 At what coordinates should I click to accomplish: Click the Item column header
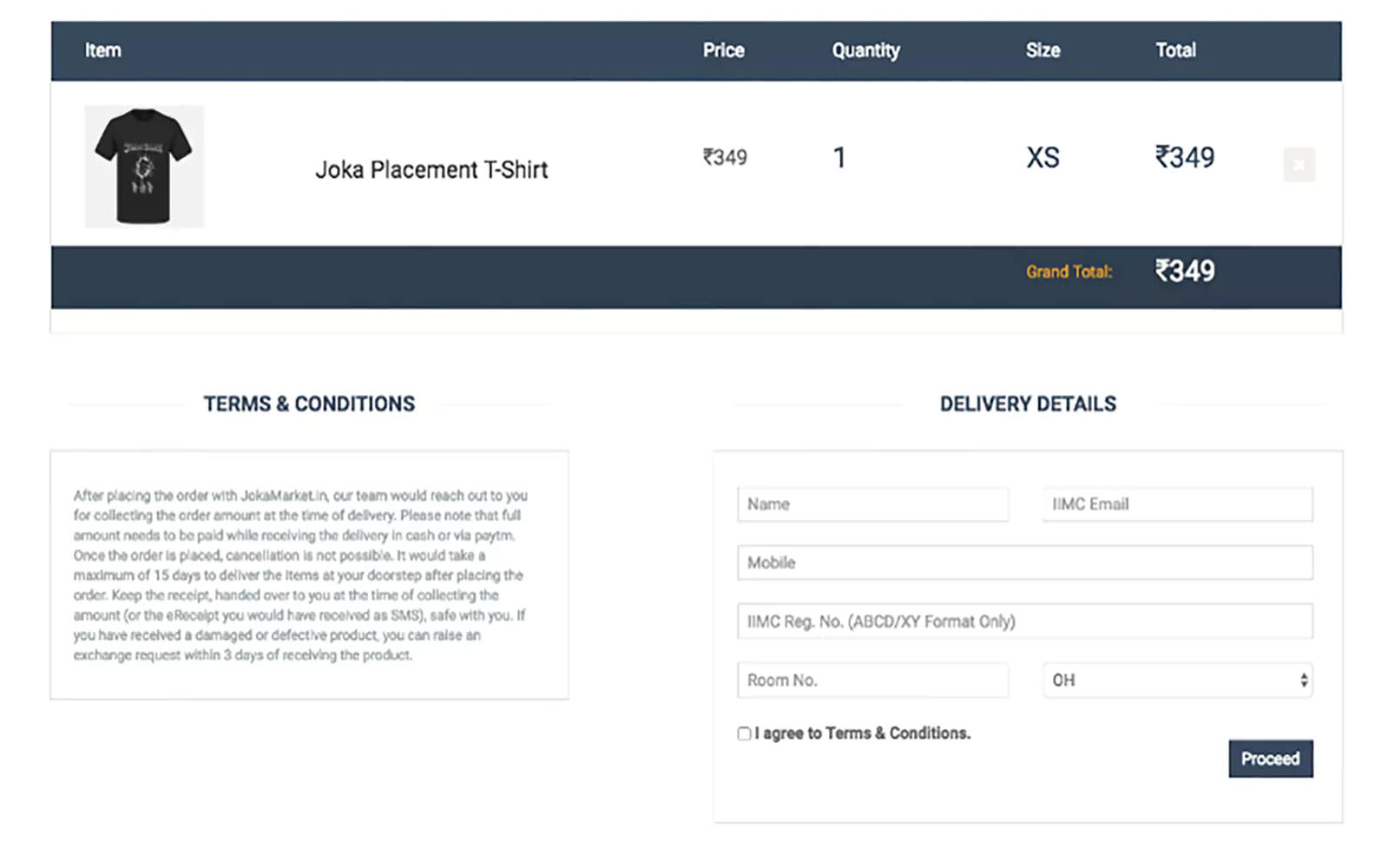[102, 50]
